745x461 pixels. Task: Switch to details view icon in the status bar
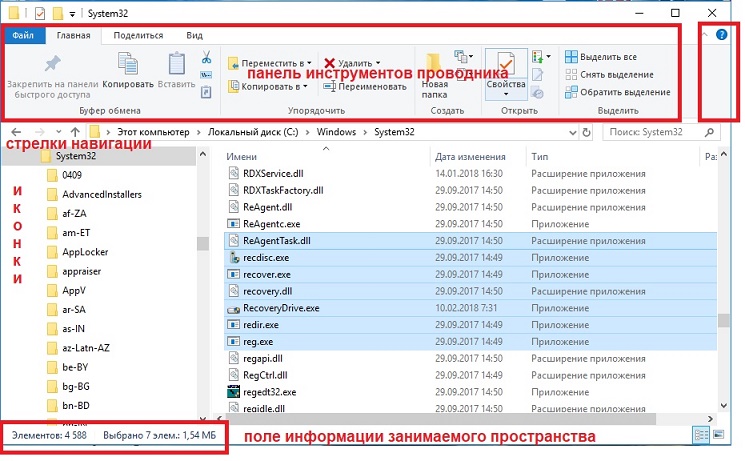point(701,434)
